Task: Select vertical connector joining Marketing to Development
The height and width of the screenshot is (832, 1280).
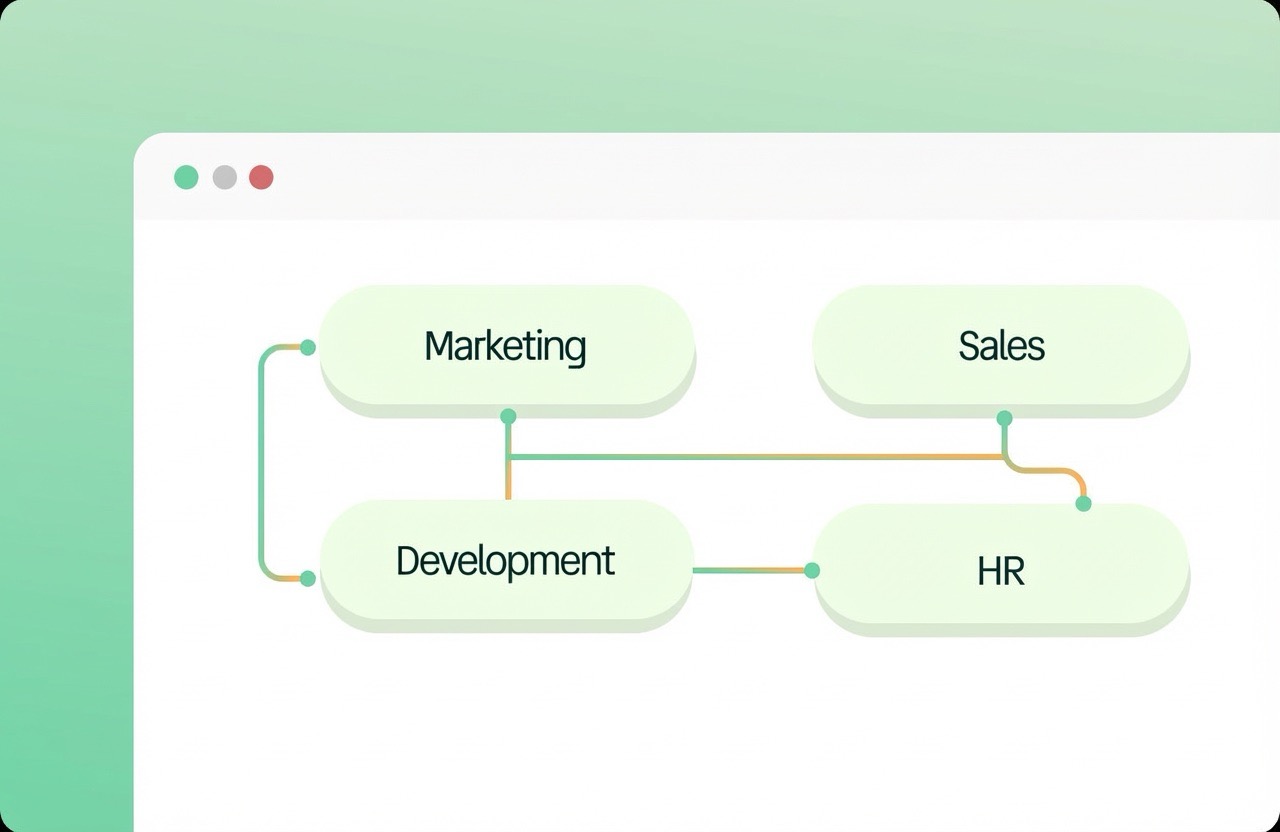Action: (508, 480)
